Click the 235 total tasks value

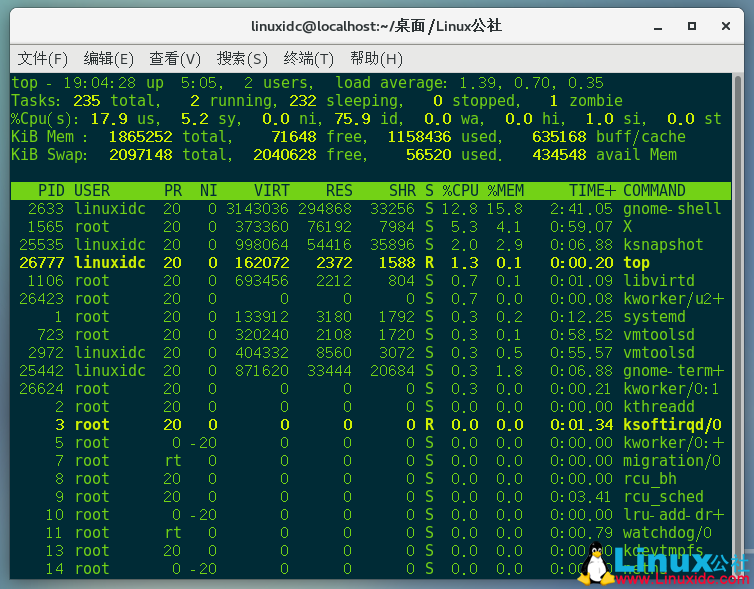pos(87,101)
